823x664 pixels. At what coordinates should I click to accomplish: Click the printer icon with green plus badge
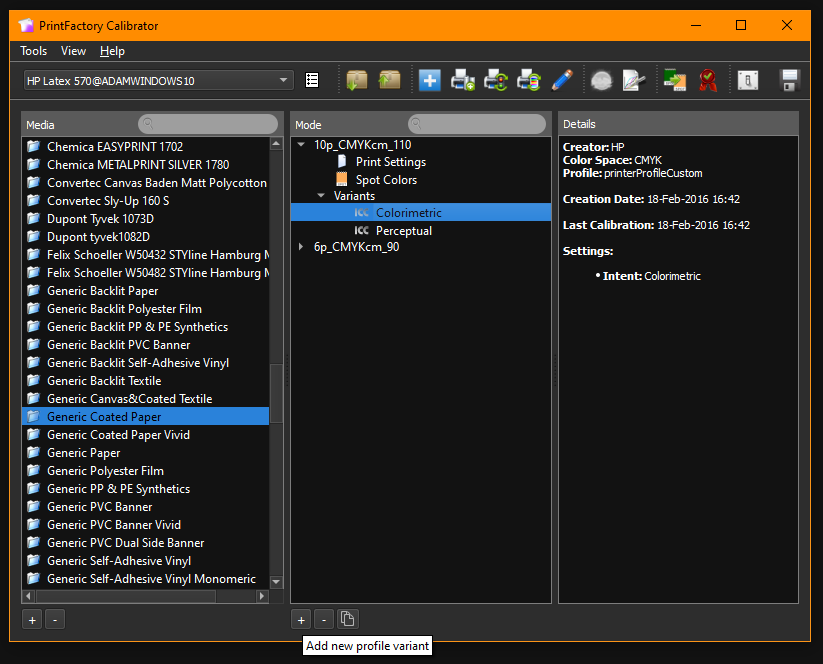[x=462, y=80]
